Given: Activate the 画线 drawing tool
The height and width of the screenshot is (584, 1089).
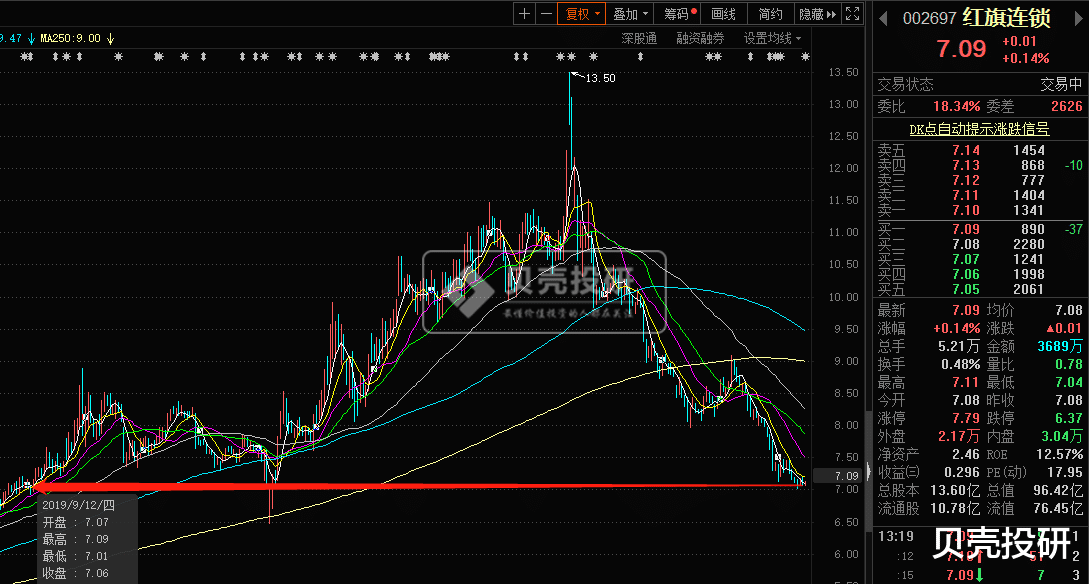Looking at the screenshot, I should pos(723,13).
